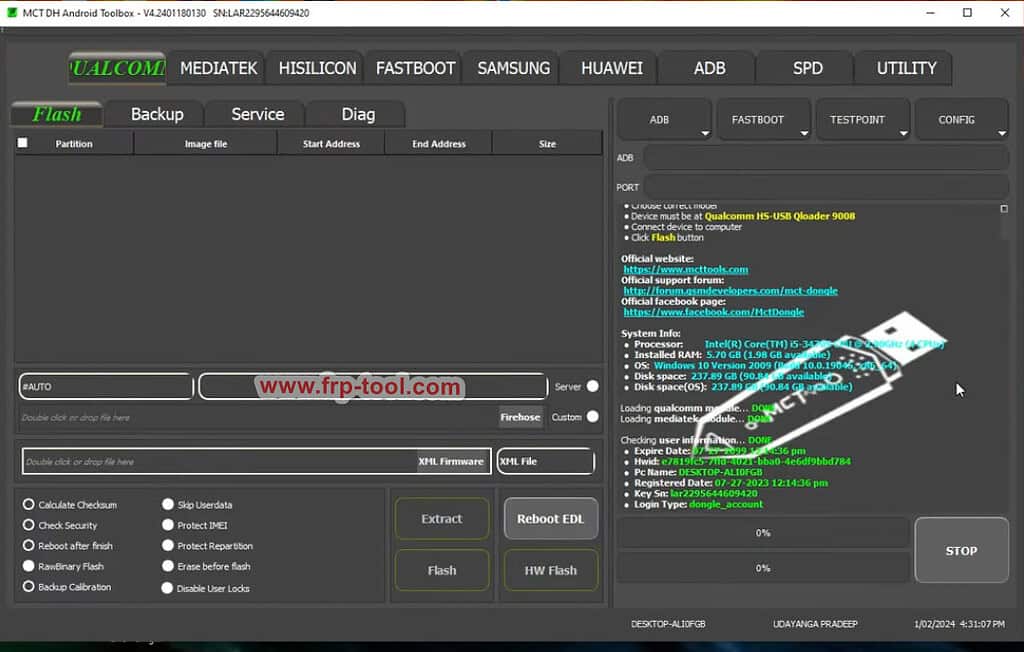Screen dimensions: 1024x652
Task: Expand the FASTBOOT dropdown button in right panel
Action: point(764,120)
